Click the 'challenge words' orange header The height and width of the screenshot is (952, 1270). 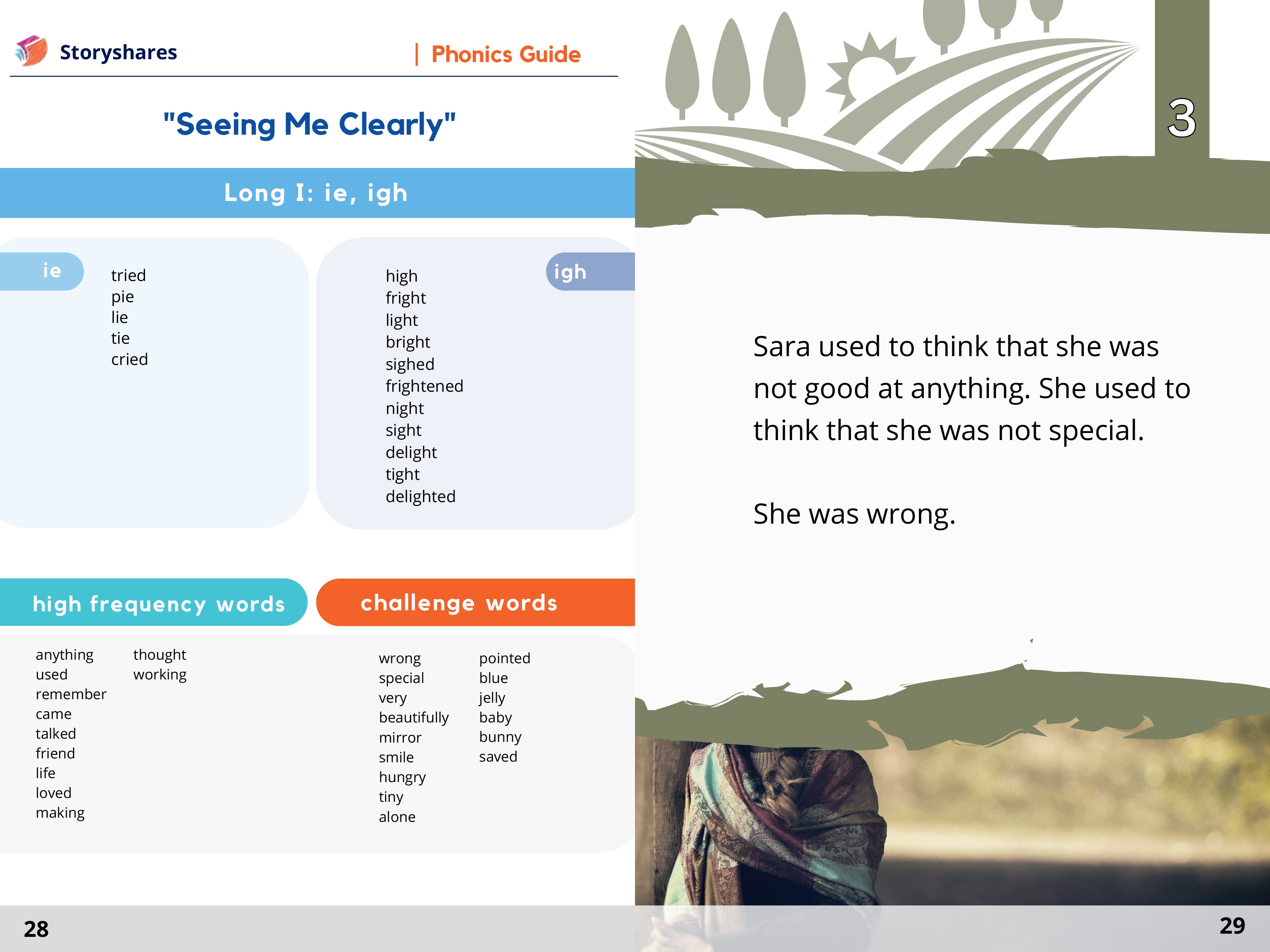point(476,602)
